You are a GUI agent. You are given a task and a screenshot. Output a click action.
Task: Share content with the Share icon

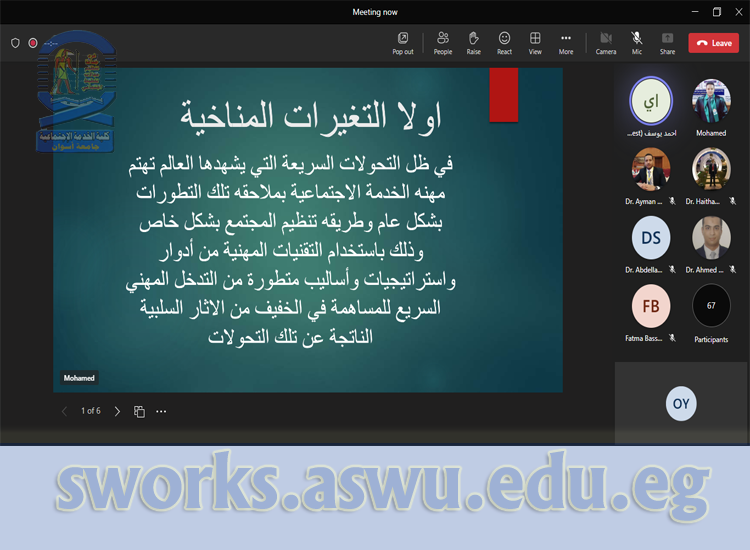[667, 42]
